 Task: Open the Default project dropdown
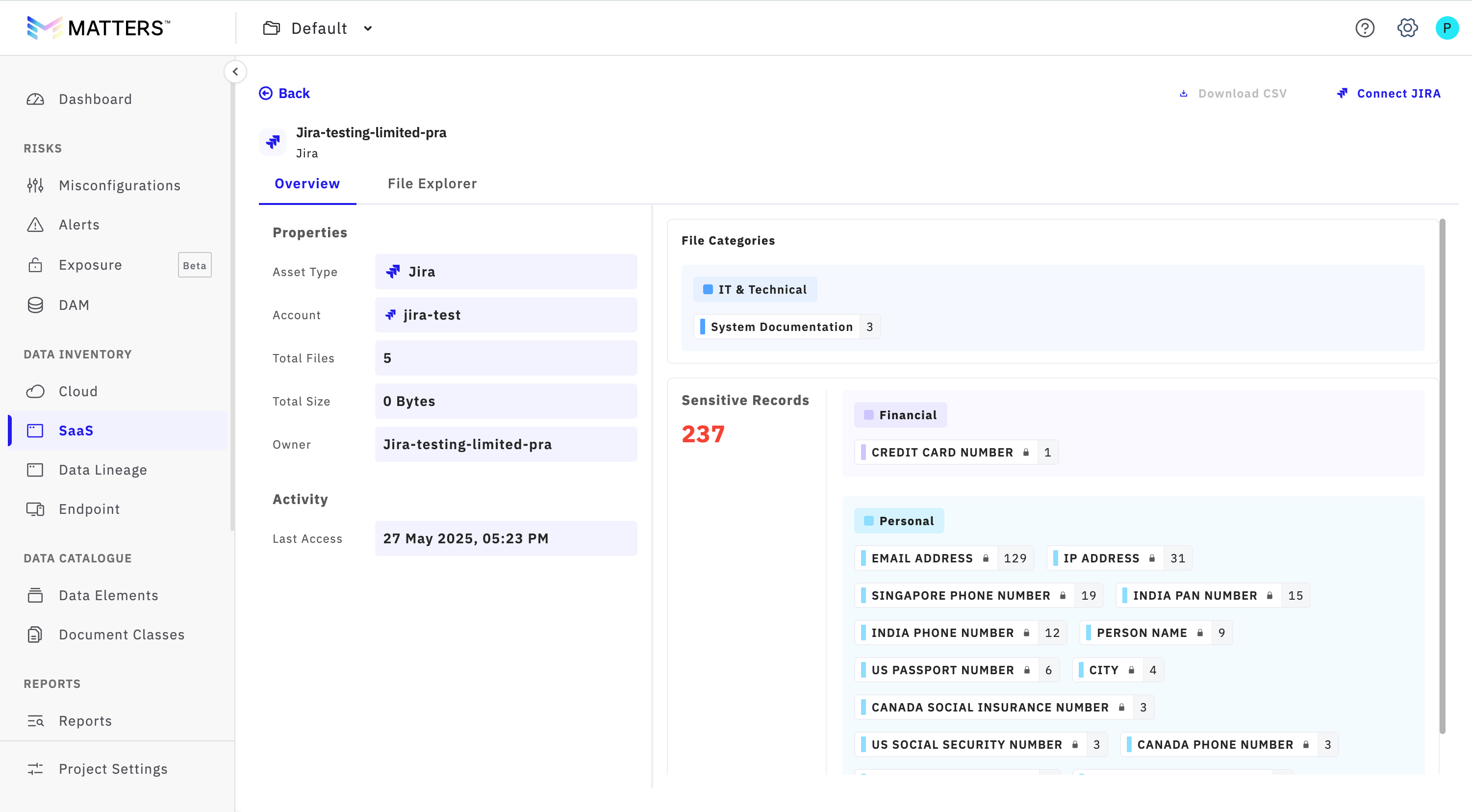(x=318, y=28)
